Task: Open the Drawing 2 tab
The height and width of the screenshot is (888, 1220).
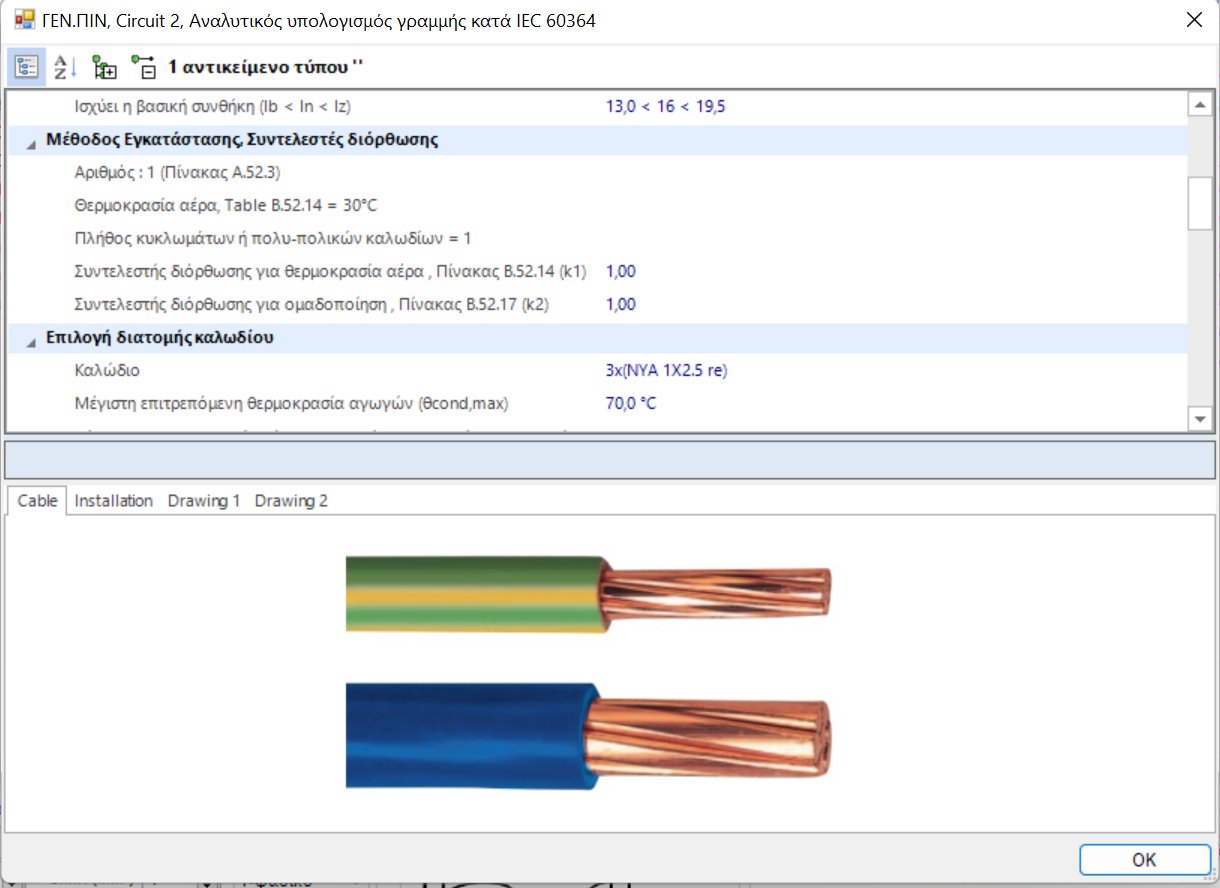Action: click(290, 500)
